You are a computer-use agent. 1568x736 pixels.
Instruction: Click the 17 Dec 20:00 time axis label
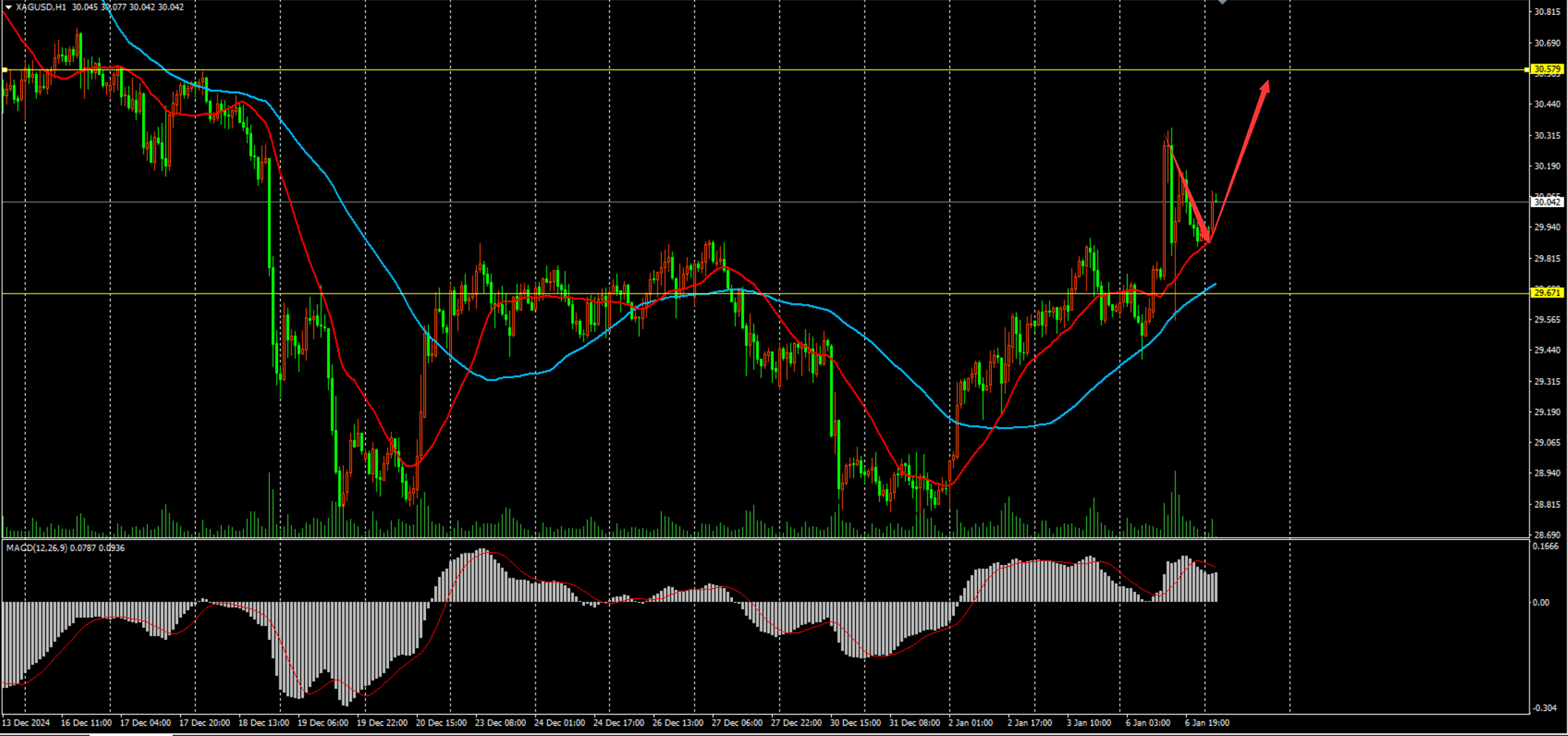tap(204, 723)
